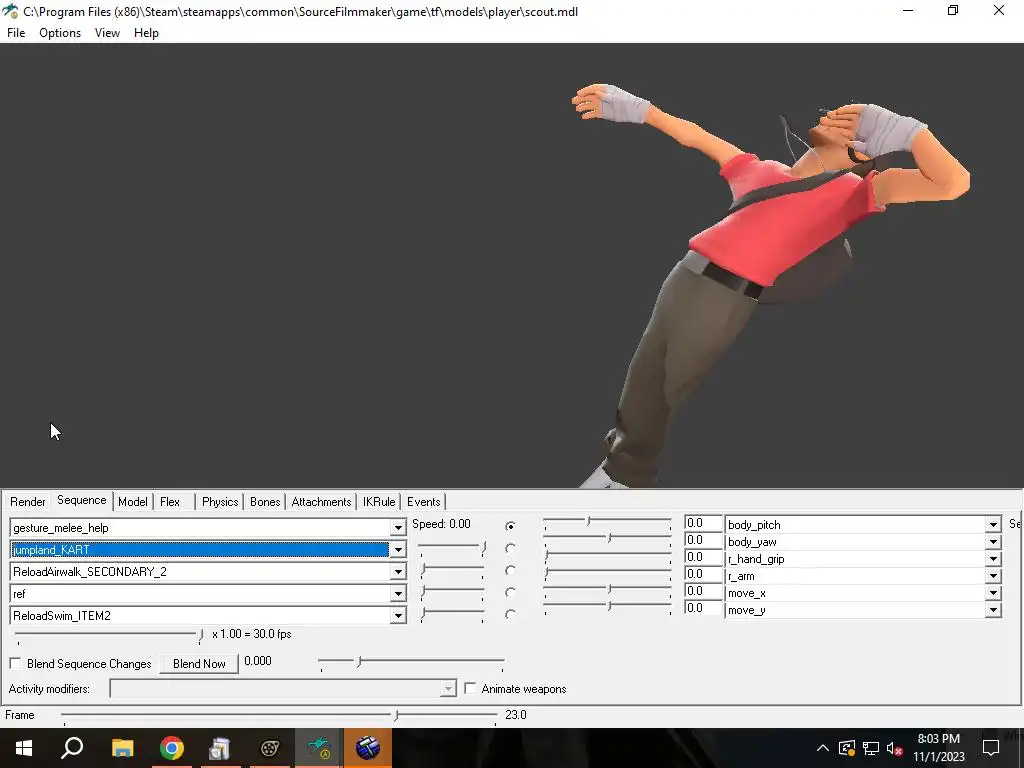
Task: Adjust the playback speed fps slider
Action: [109, 635]
